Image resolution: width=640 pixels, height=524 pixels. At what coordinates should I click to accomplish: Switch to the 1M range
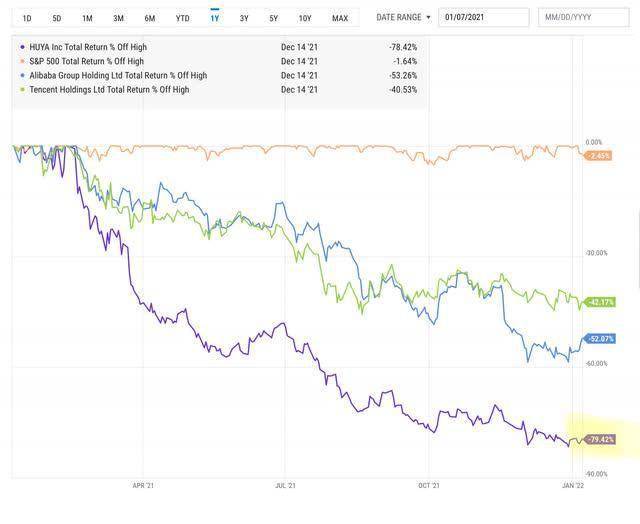(87, 18)
